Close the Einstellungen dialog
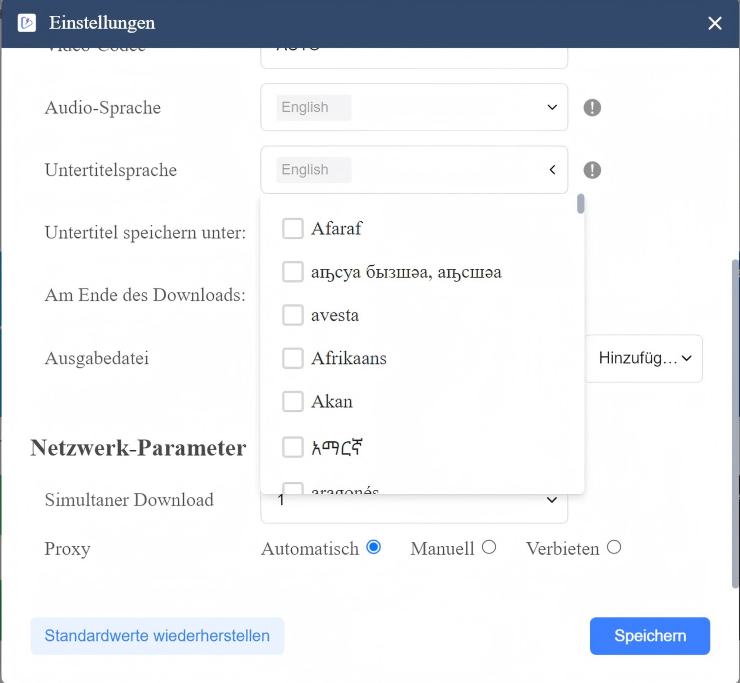The height and width of the screenshot is (683, 740). [x=715, y=23]
